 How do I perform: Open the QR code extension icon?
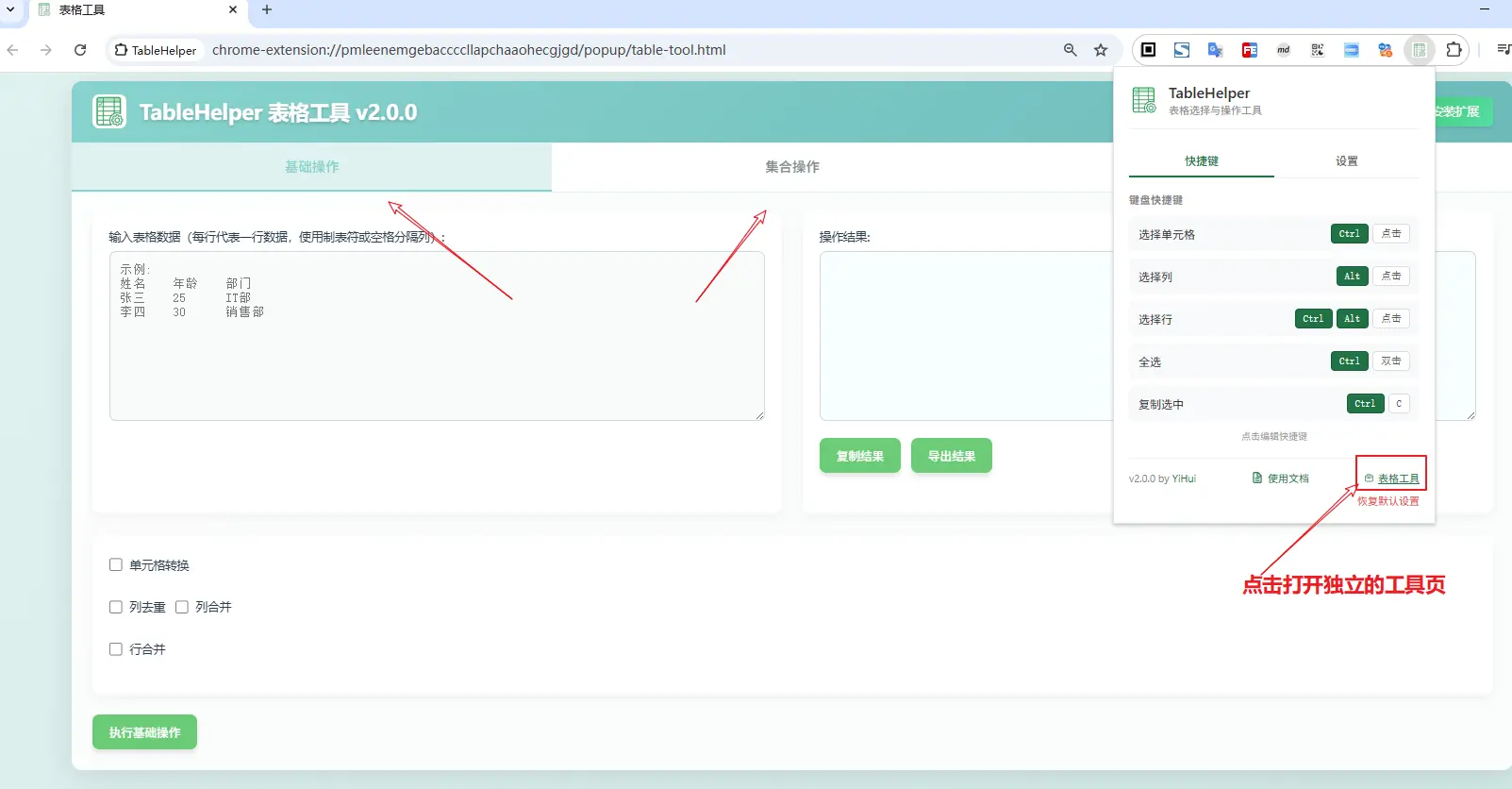pos(1317,50)
